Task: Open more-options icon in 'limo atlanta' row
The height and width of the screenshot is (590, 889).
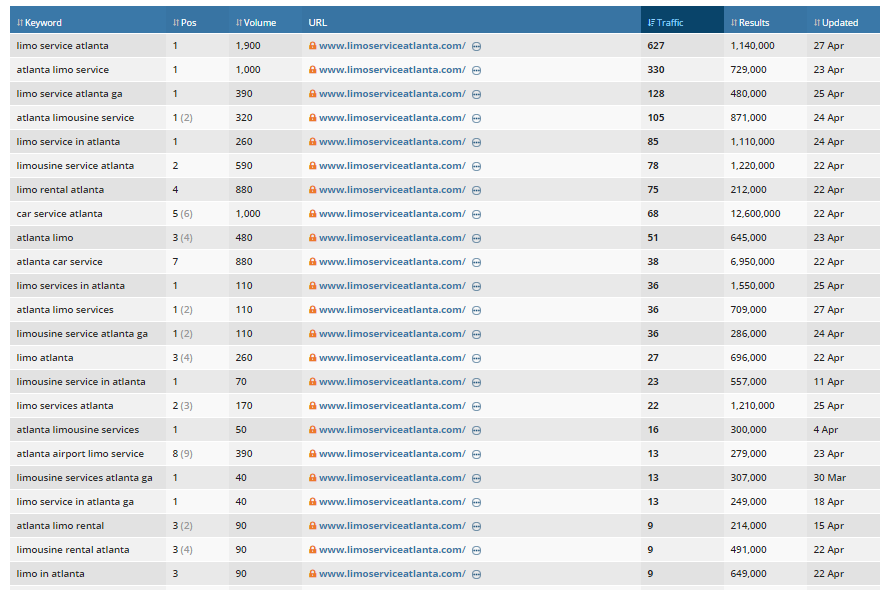Action: point(477,358)
